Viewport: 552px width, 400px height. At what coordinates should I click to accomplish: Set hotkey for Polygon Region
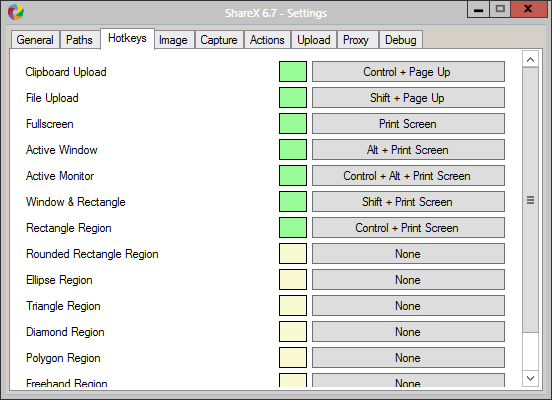[x=408, y=358]
